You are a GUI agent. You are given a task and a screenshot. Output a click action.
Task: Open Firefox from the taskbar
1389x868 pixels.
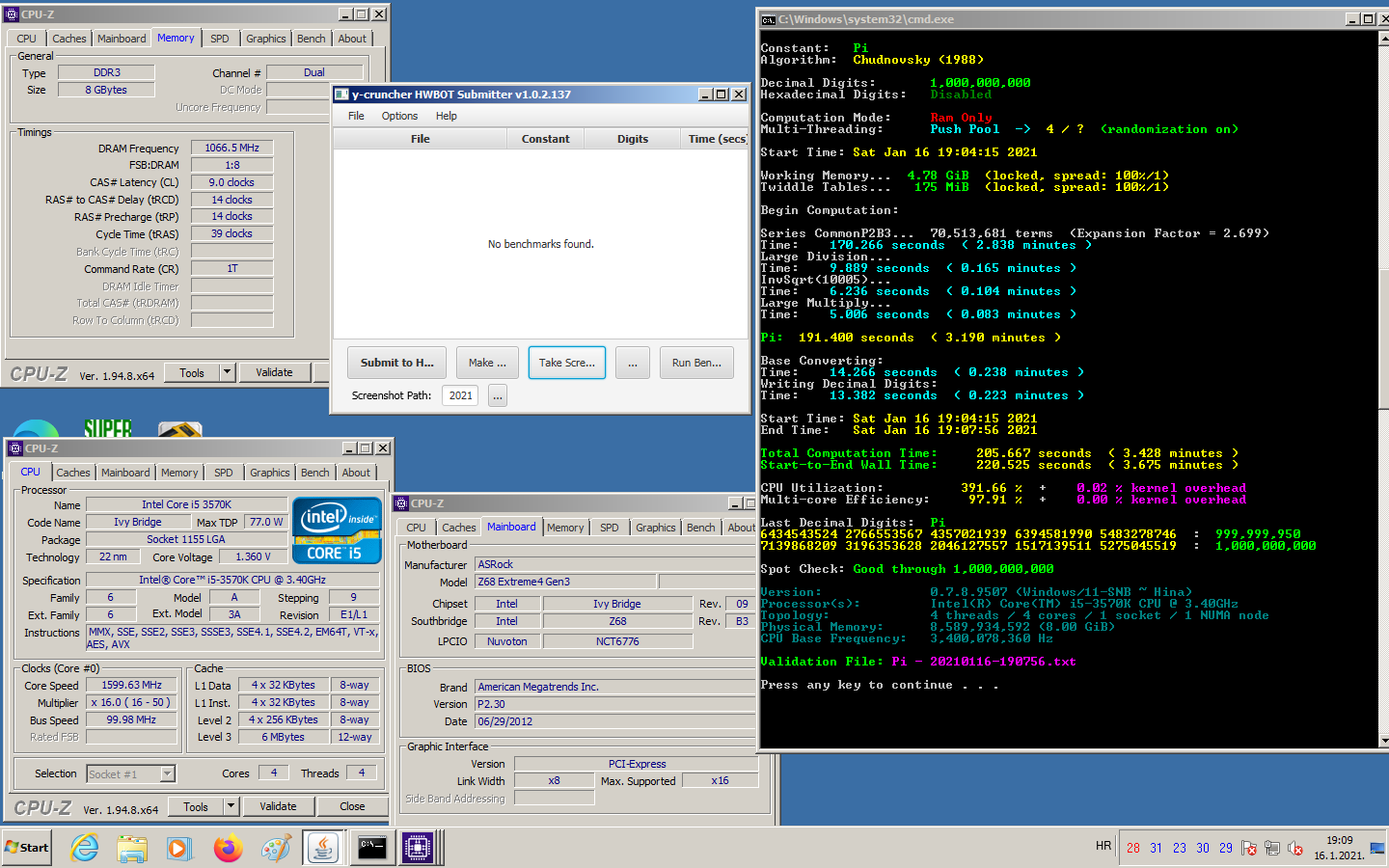[x=228, y=848]
